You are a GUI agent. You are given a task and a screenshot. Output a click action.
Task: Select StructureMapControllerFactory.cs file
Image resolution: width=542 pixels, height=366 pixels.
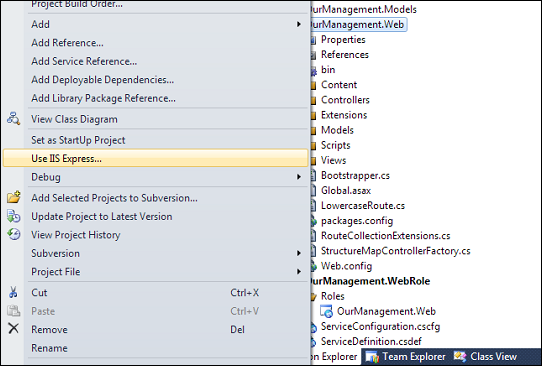396,251
